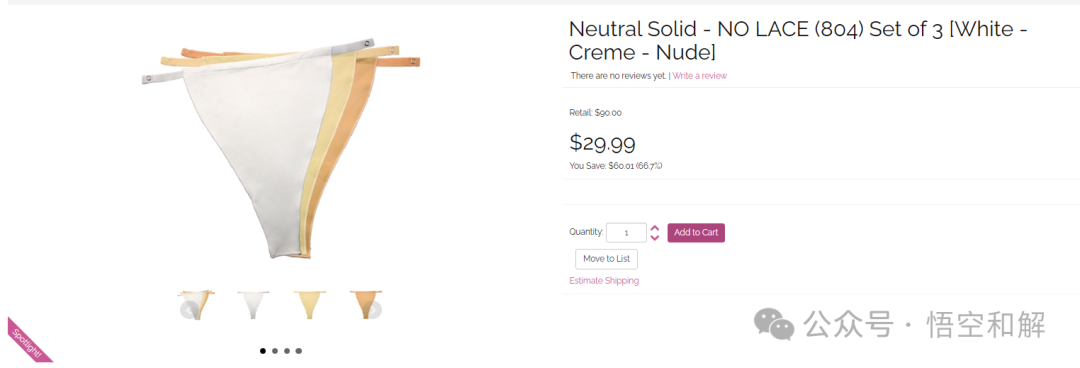Click the next thumbnail carousel arrow
1080x368 pixels.
372,310
